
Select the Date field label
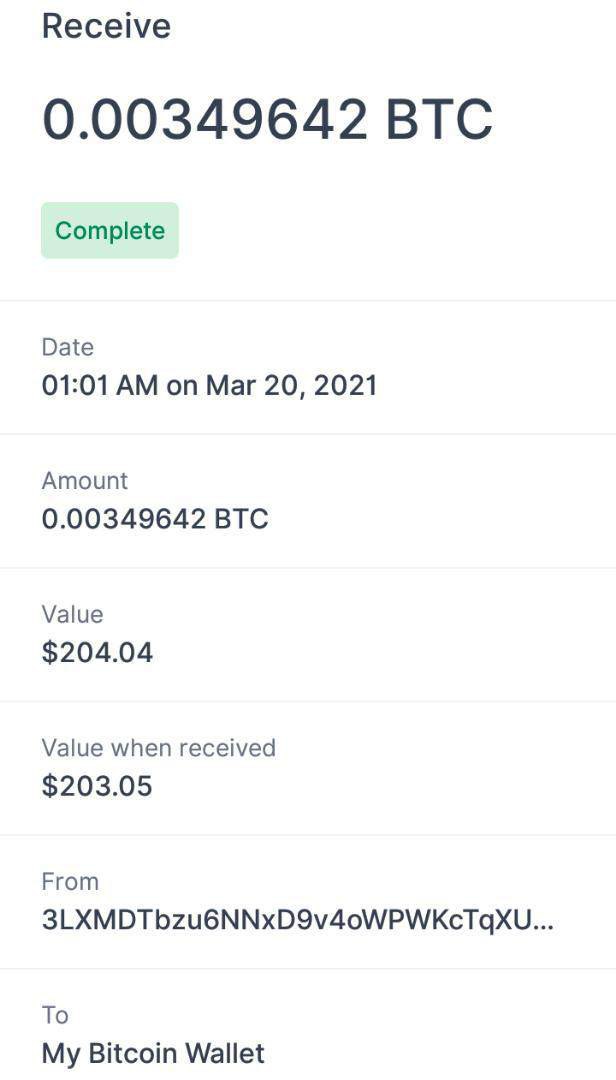point(68,347)
